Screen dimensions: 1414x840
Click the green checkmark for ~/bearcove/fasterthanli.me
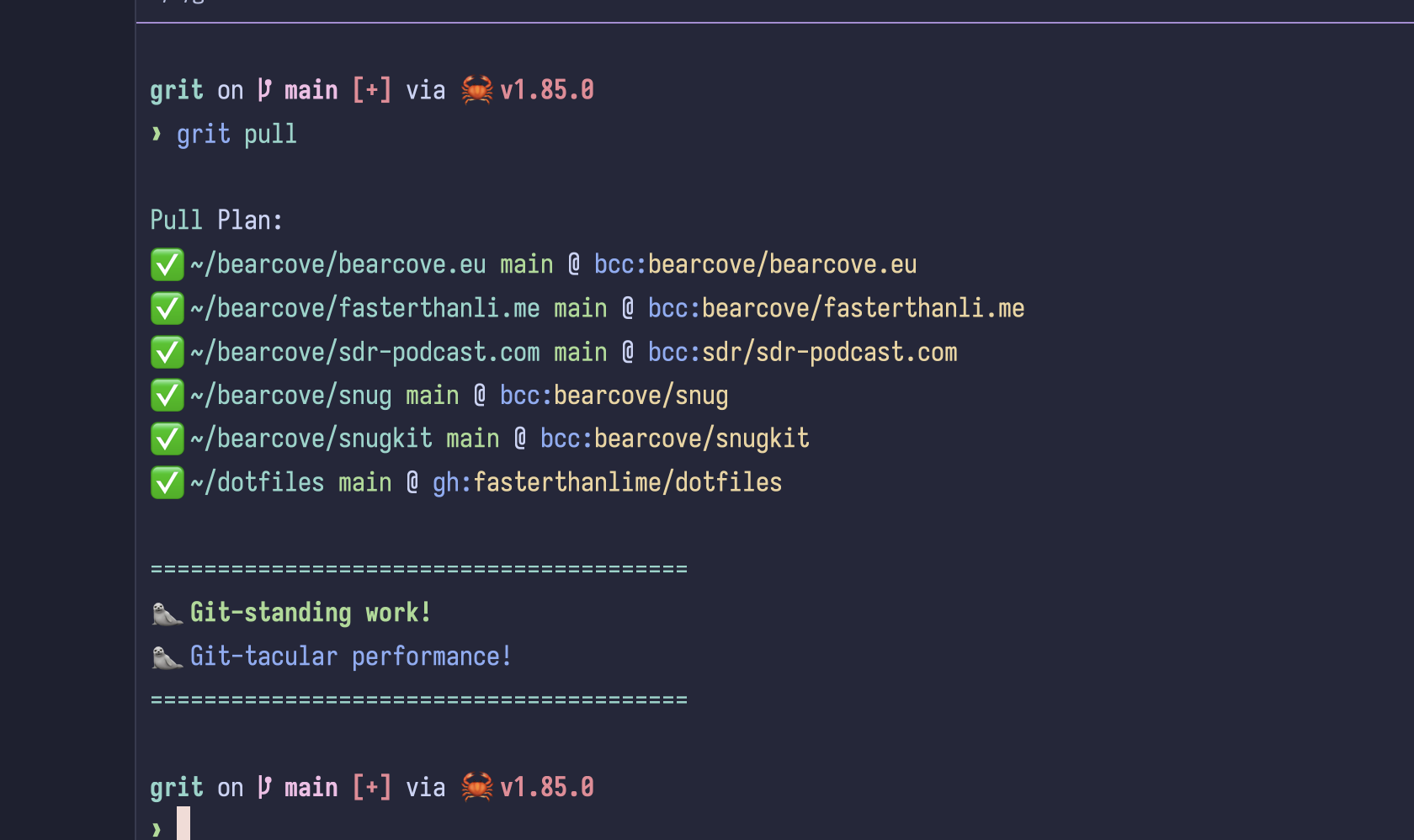click(x=167, y=308)
